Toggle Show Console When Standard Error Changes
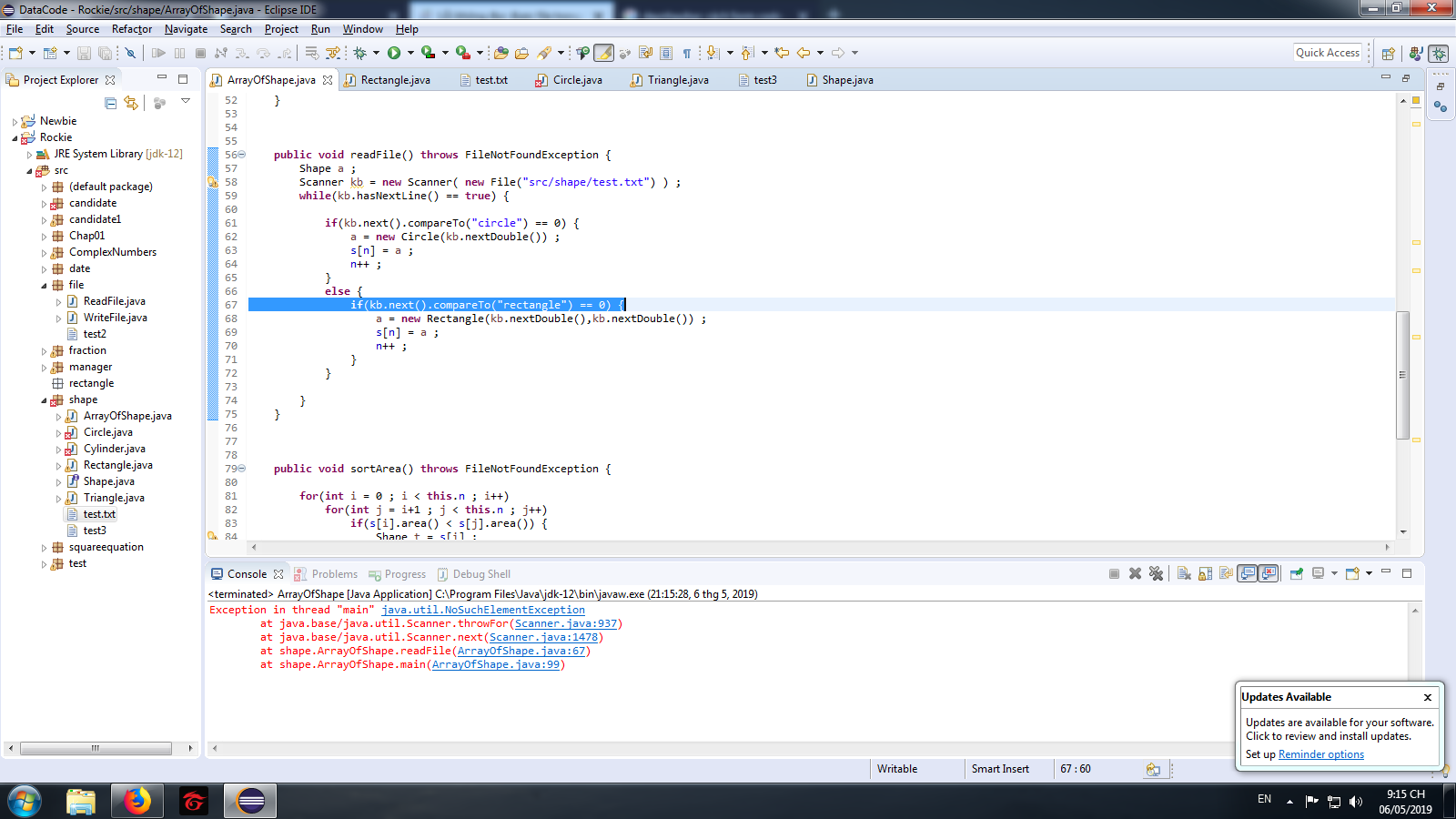The width and height of the screenshot is (1456, 819). point(1269,573)
